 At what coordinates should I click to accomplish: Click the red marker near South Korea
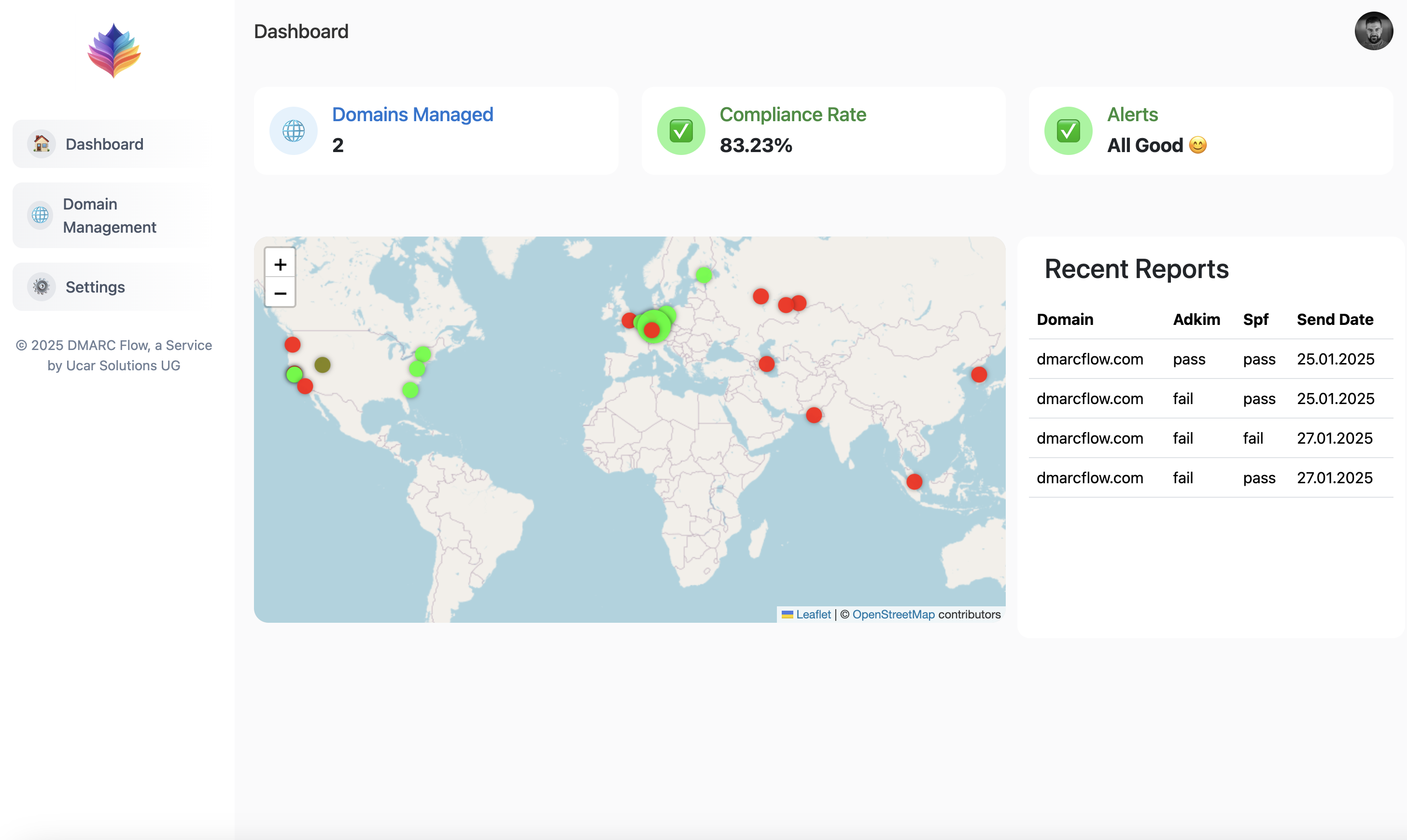click(979, 374)
